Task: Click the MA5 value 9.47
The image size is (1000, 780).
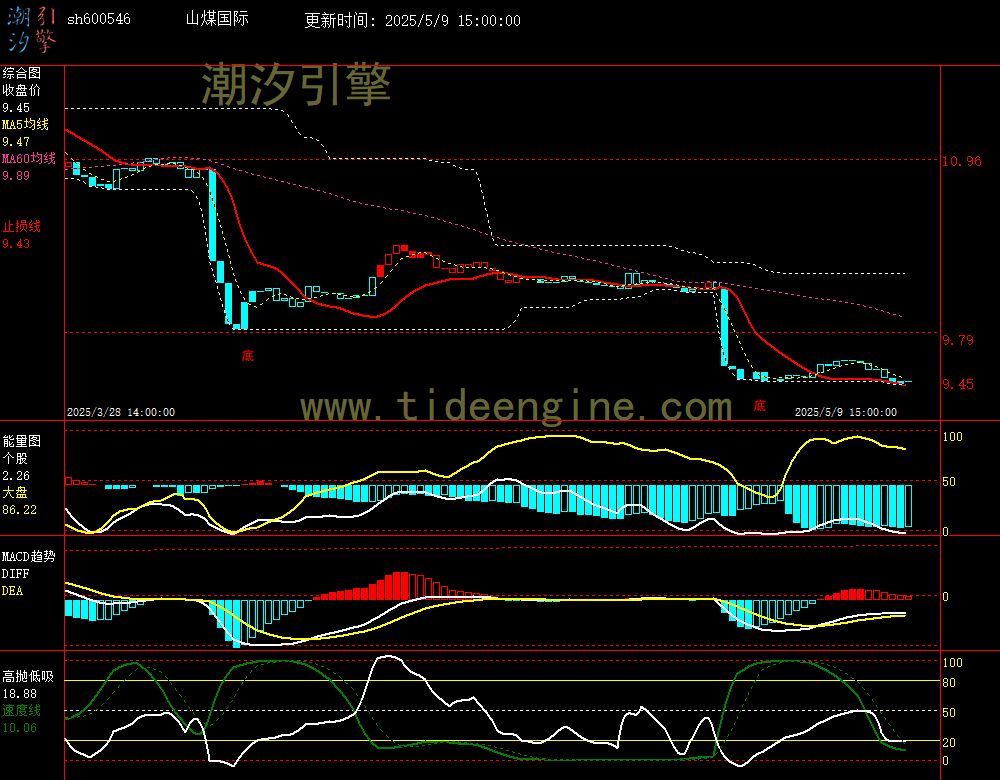Action: tap(16, 142)
